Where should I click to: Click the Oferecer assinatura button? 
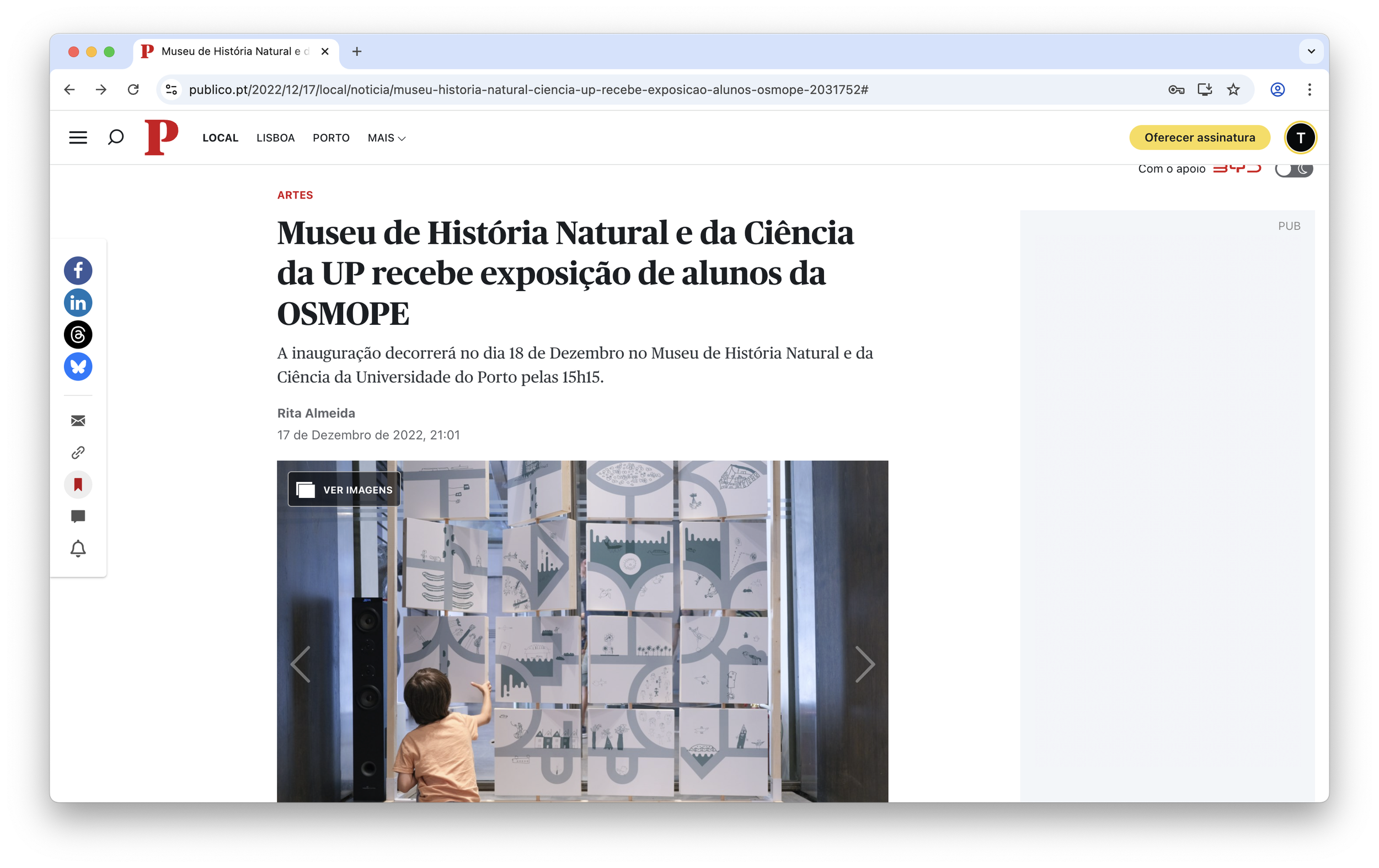(x=1199, y=137)
